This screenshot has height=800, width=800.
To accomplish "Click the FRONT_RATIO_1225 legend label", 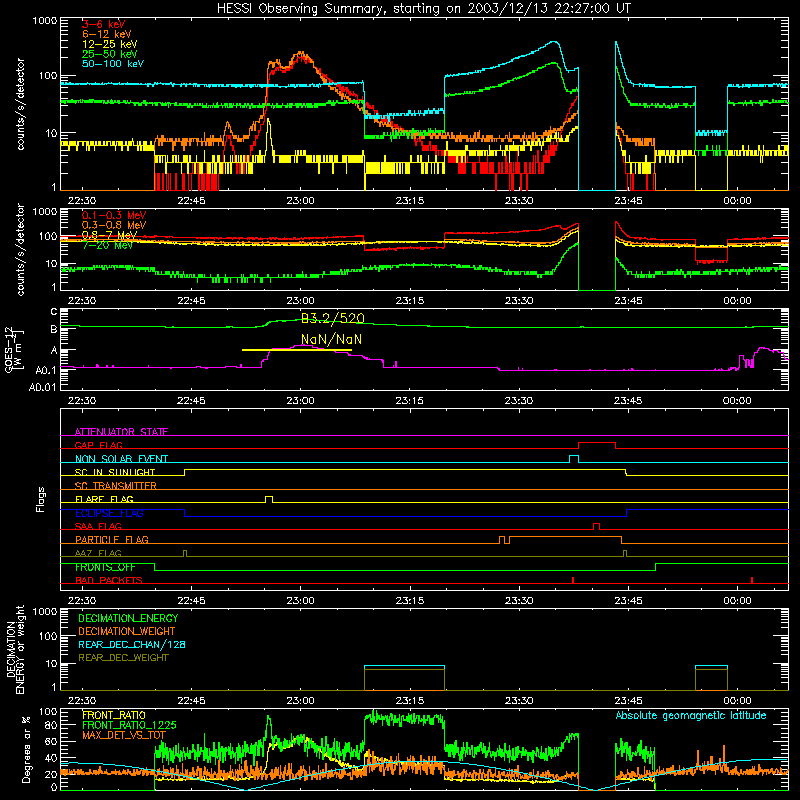I will point(129,725).
